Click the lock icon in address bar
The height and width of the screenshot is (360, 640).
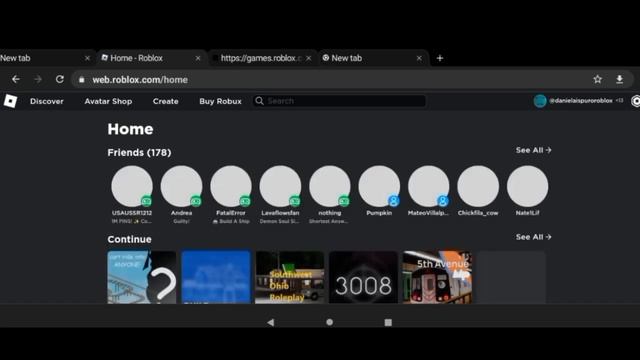tap(82, 80)
